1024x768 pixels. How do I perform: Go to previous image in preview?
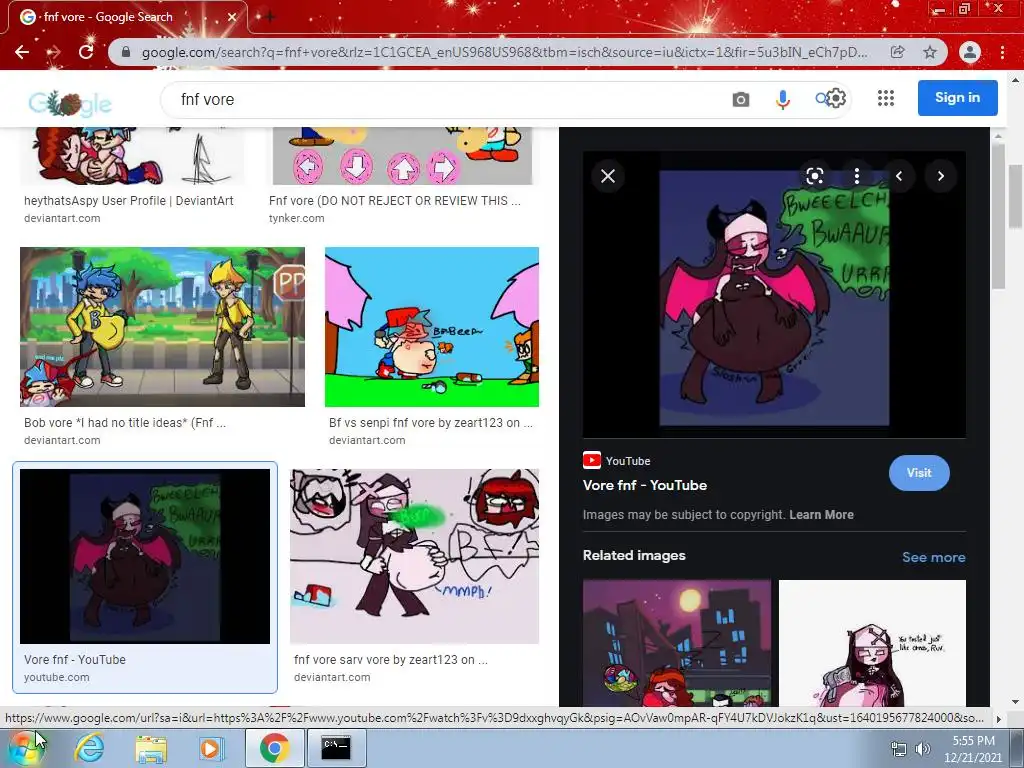tap(899, 176)
